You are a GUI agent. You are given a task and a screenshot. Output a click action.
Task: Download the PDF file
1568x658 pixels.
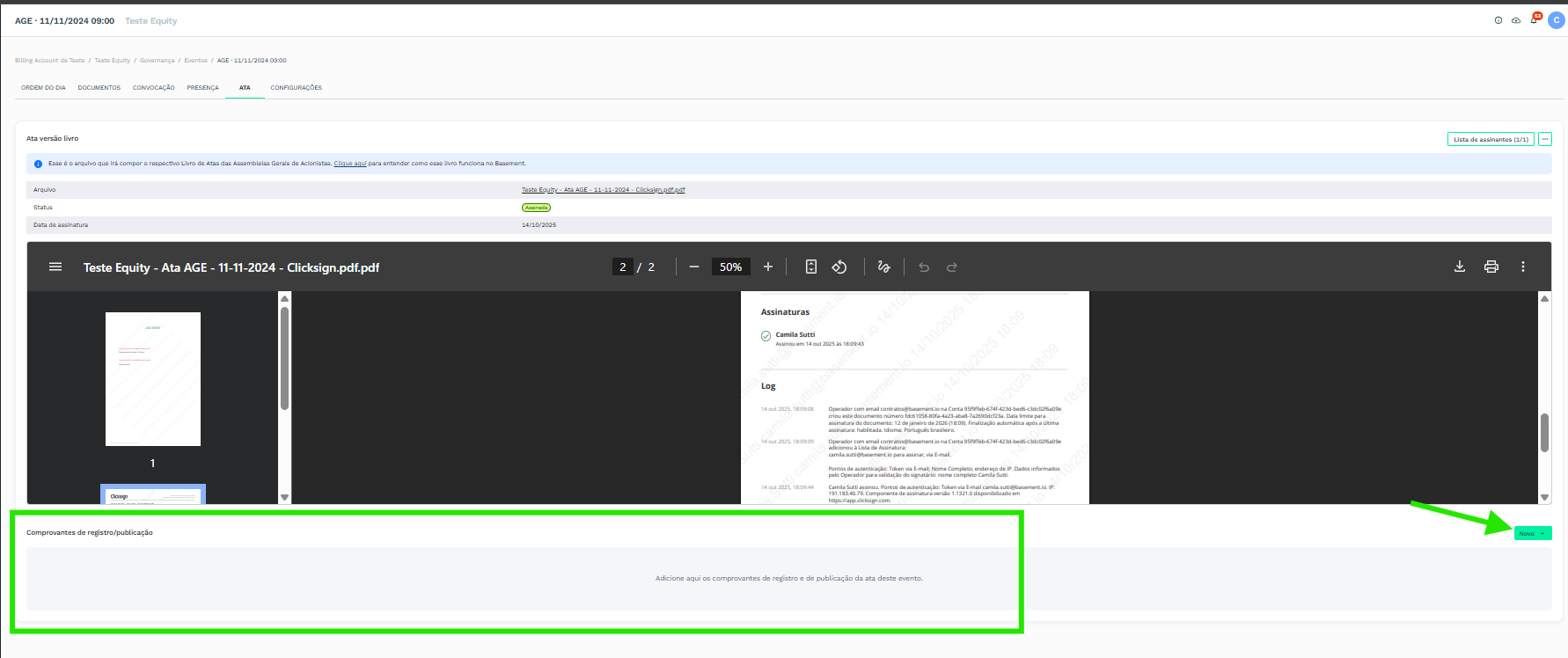1460,267
